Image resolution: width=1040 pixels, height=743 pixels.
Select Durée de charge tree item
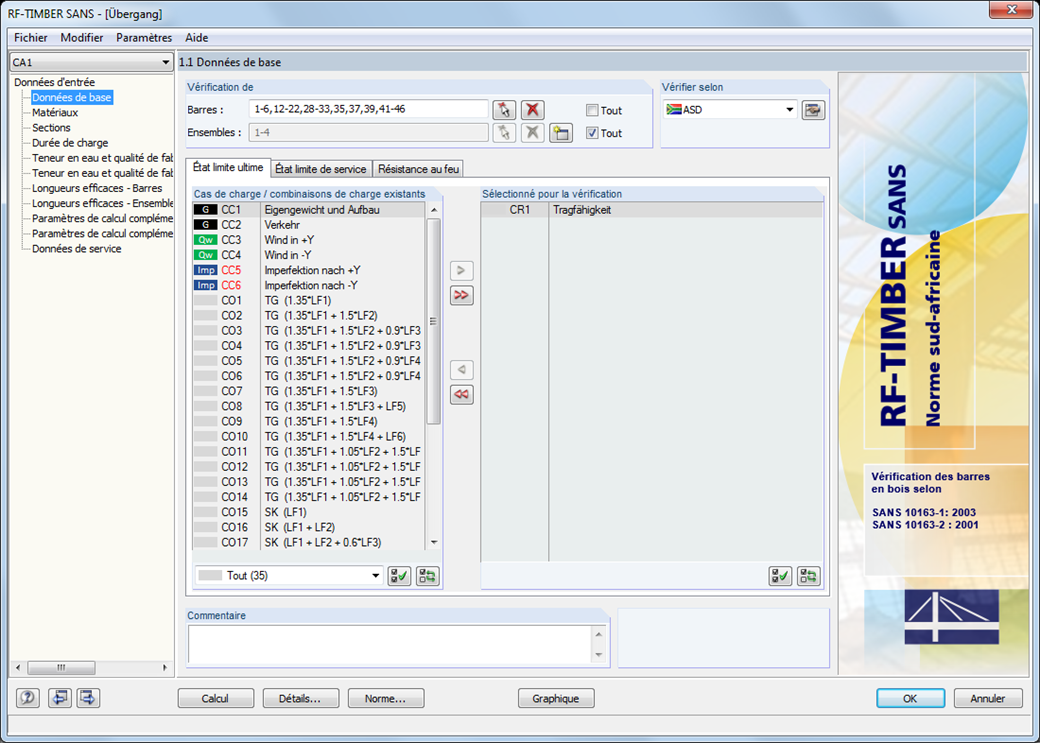(x=70, y=143)
